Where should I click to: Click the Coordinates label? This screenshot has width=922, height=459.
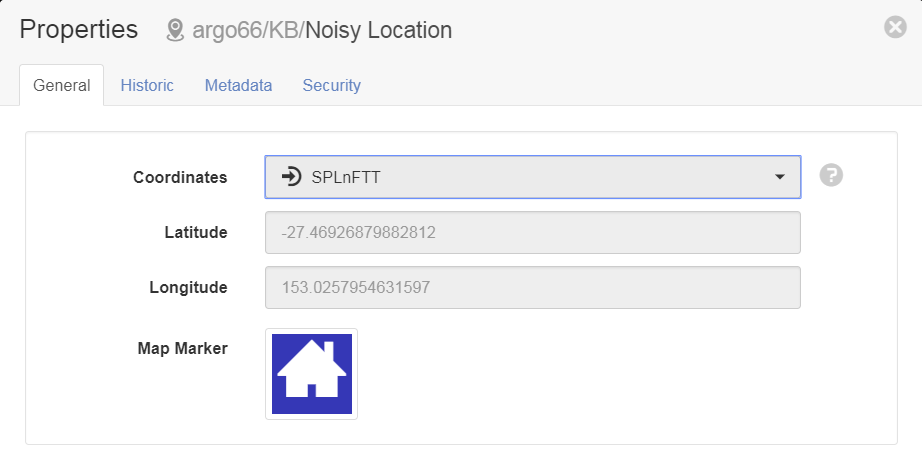pyautogui.click(x=180, y=177)
